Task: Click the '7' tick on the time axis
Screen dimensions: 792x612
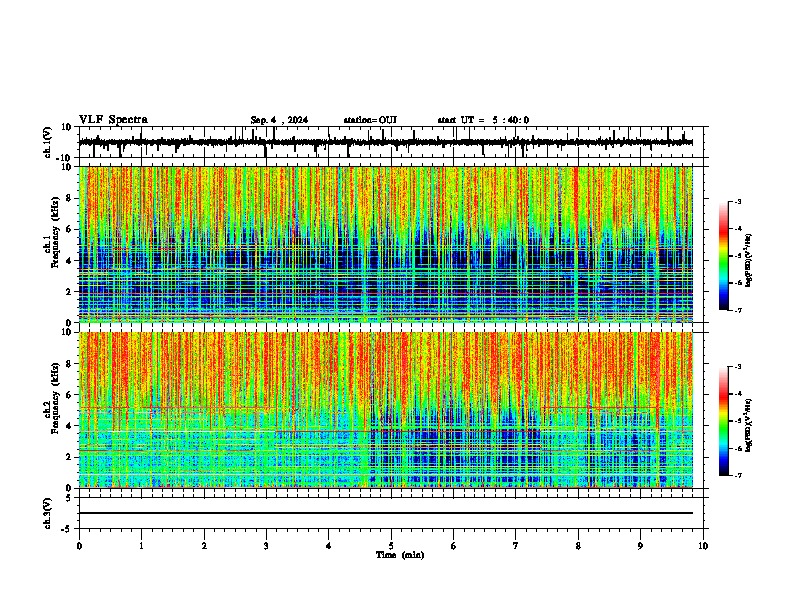Action: (516, 546)
